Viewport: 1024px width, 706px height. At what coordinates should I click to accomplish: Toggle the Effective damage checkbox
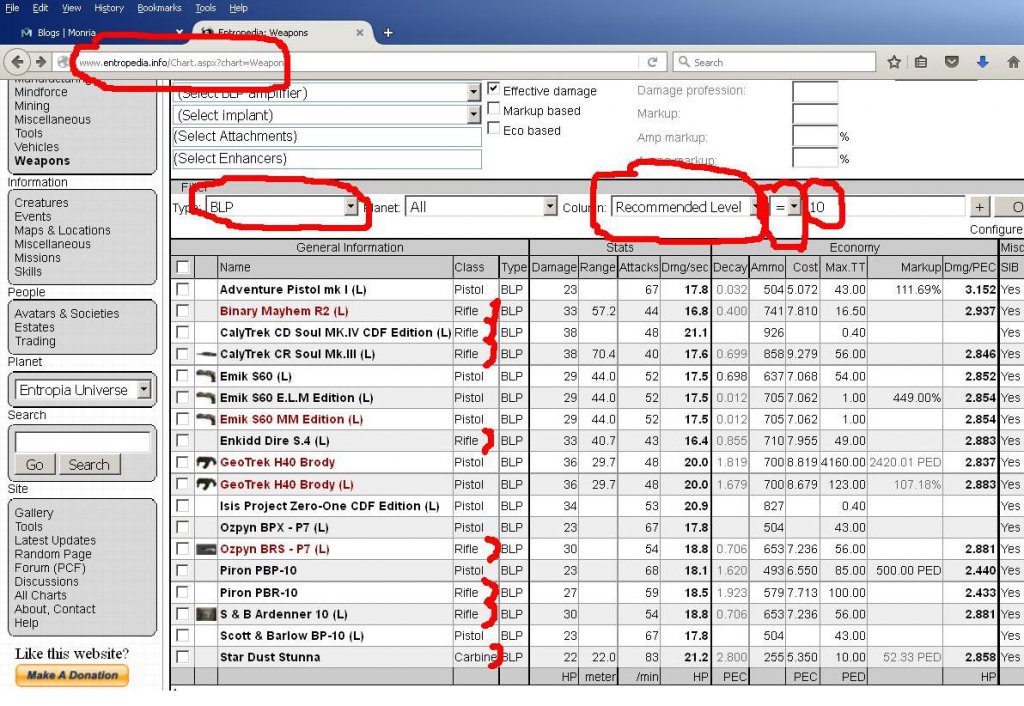[x=494, y=89]
